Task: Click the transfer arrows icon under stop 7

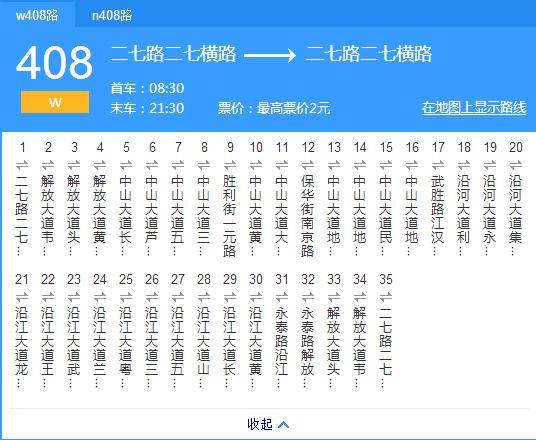Action: pos(178,164)
